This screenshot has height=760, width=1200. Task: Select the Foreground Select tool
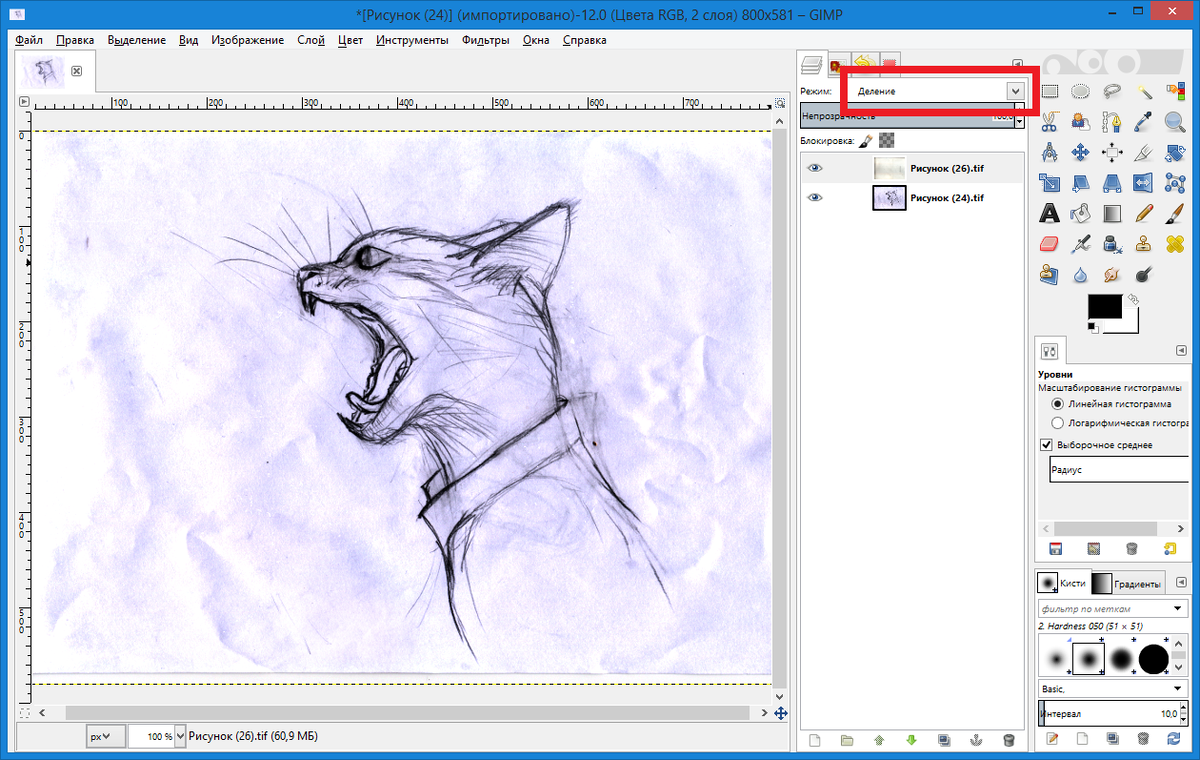point(1081,122)
